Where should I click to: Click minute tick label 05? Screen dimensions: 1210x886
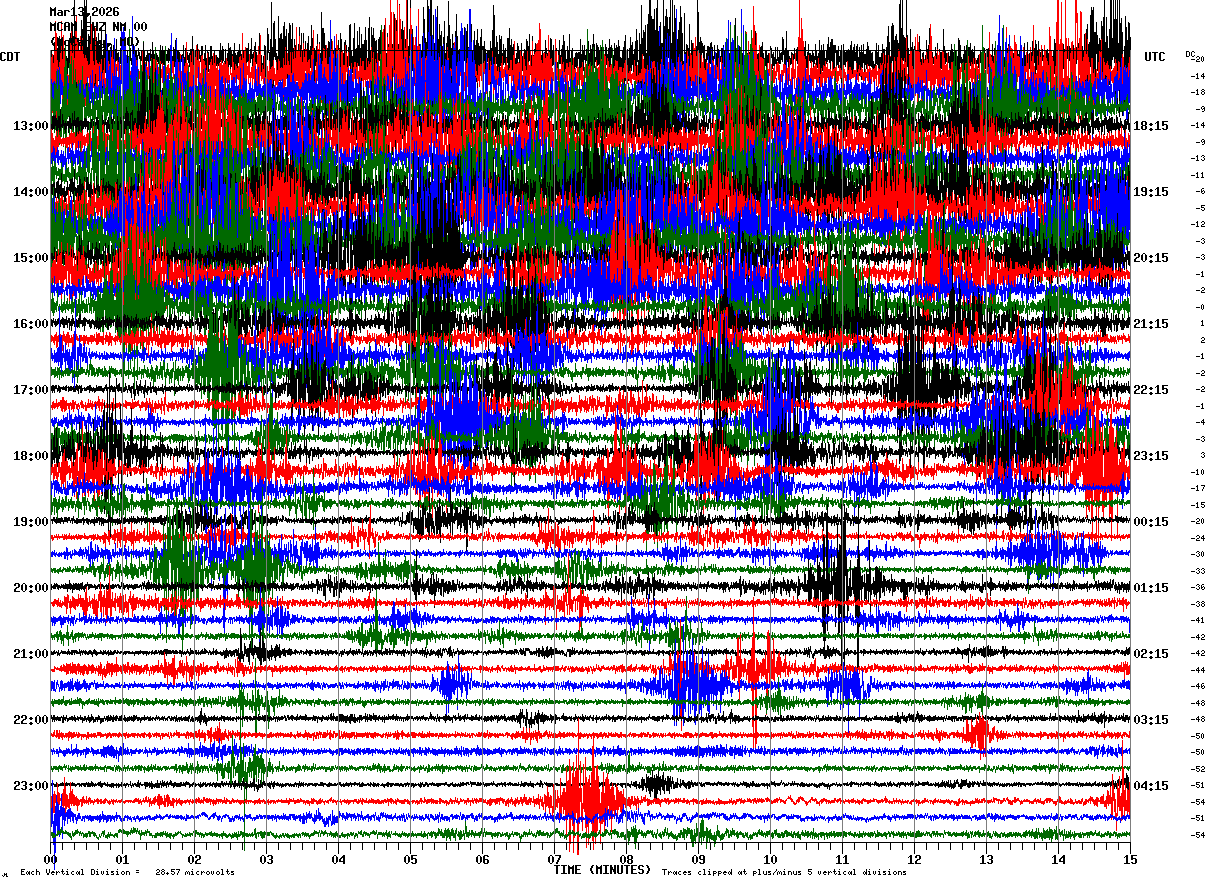click(410, 859)
